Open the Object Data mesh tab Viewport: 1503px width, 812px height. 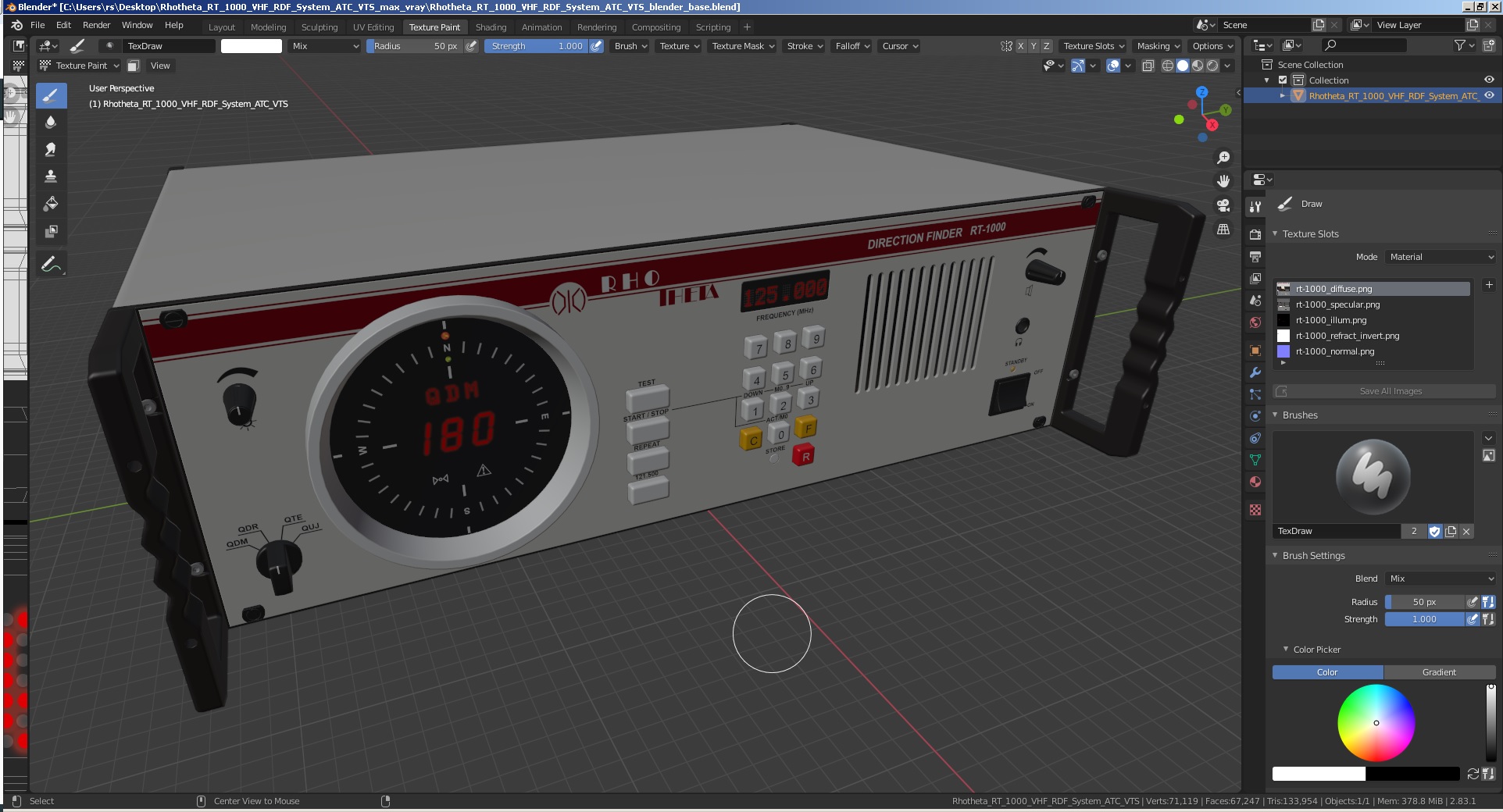1255,460
